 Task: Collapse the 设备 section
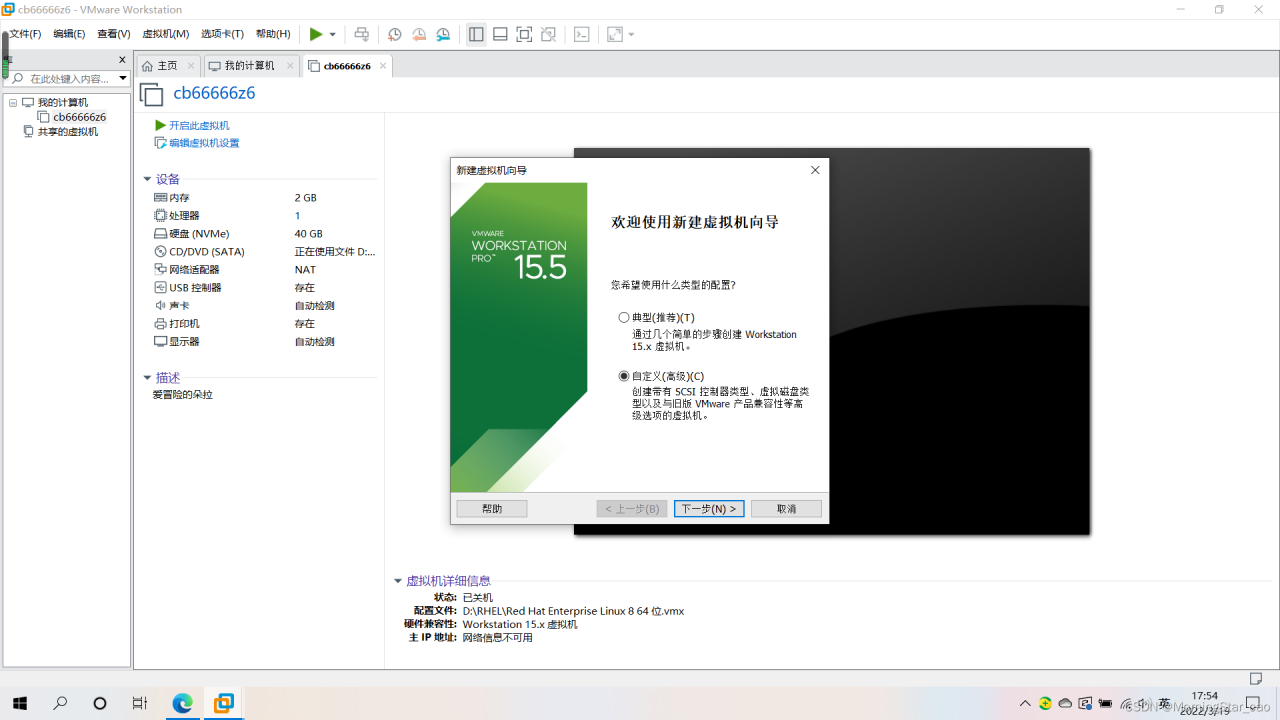tap(148, 180)
